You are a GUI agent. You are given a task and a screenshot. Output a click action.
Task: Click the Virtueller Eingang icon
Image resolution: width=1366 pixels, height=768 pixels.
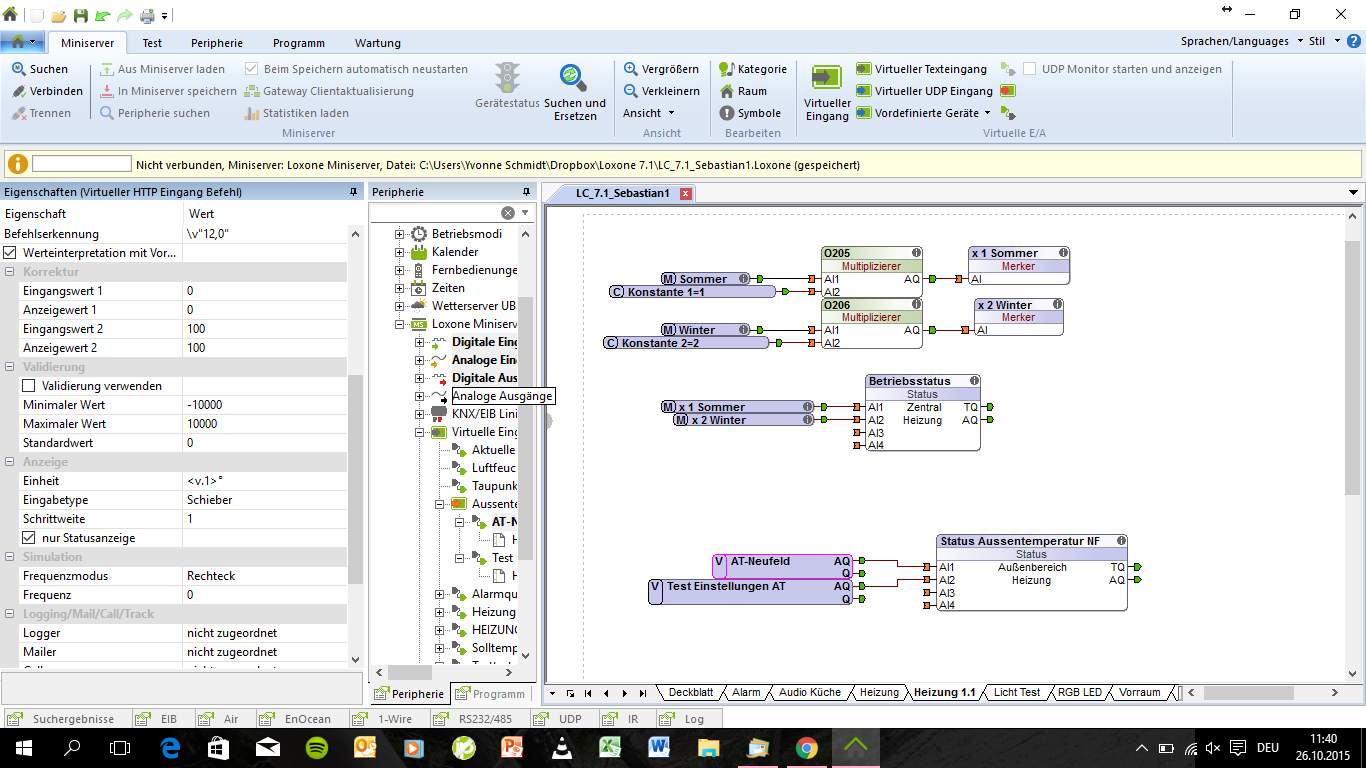coord(827,78)
